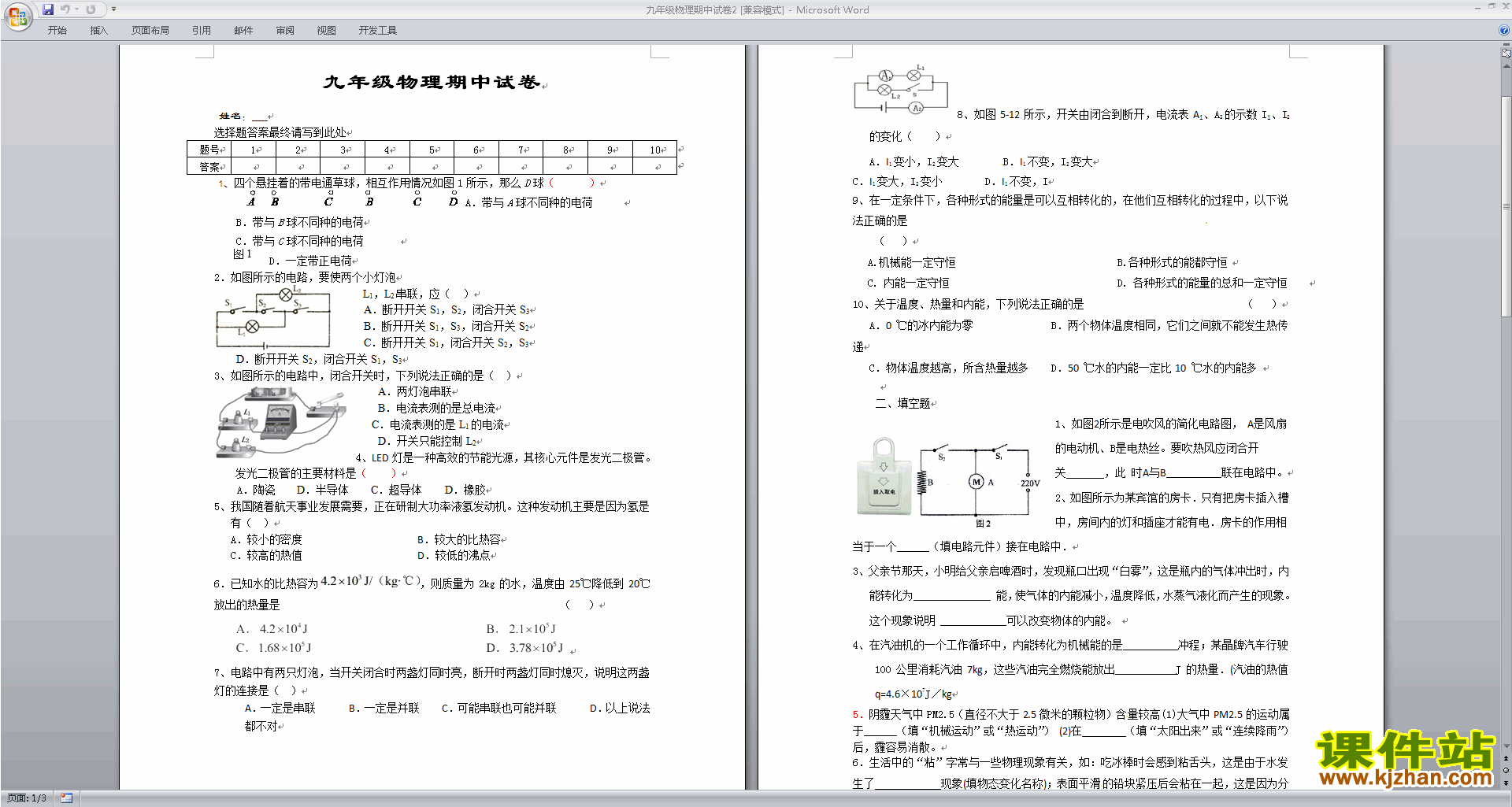Click the previous page browse button
Screen dimensions: 1512x807
(1506, 758)
